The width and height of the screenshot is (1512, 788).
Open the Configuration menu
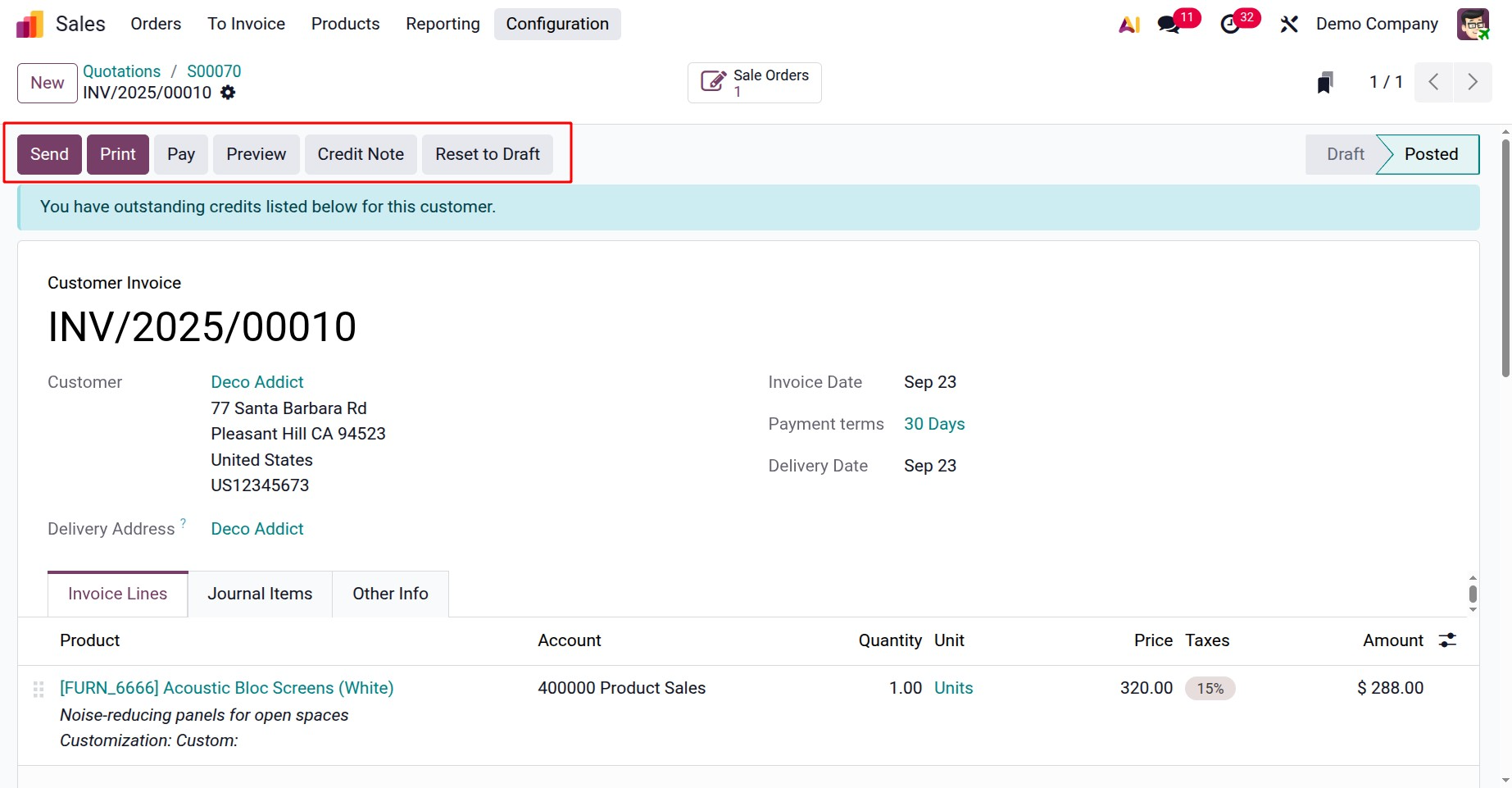[x=557, y=25]
